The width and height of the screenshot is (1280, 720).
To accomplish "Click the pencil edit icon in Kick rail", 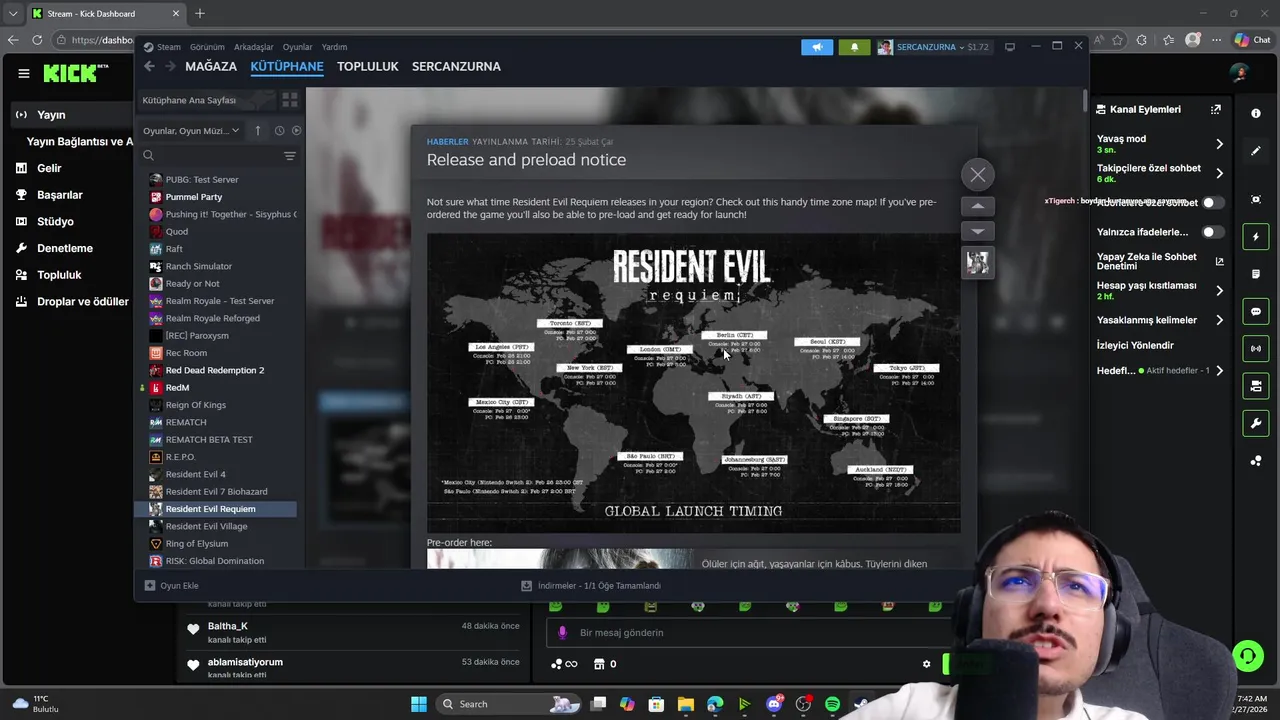I will (1256, 151).
